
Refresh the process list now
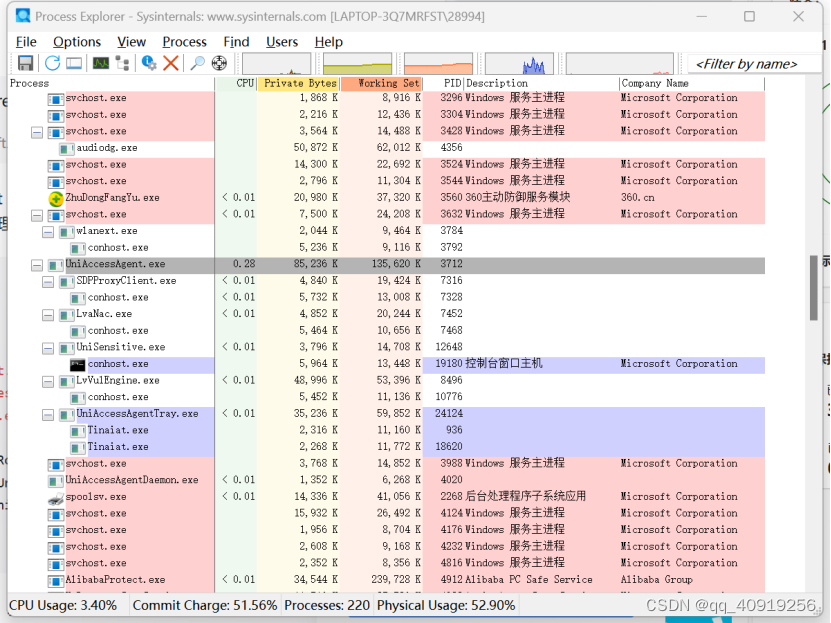52,63
